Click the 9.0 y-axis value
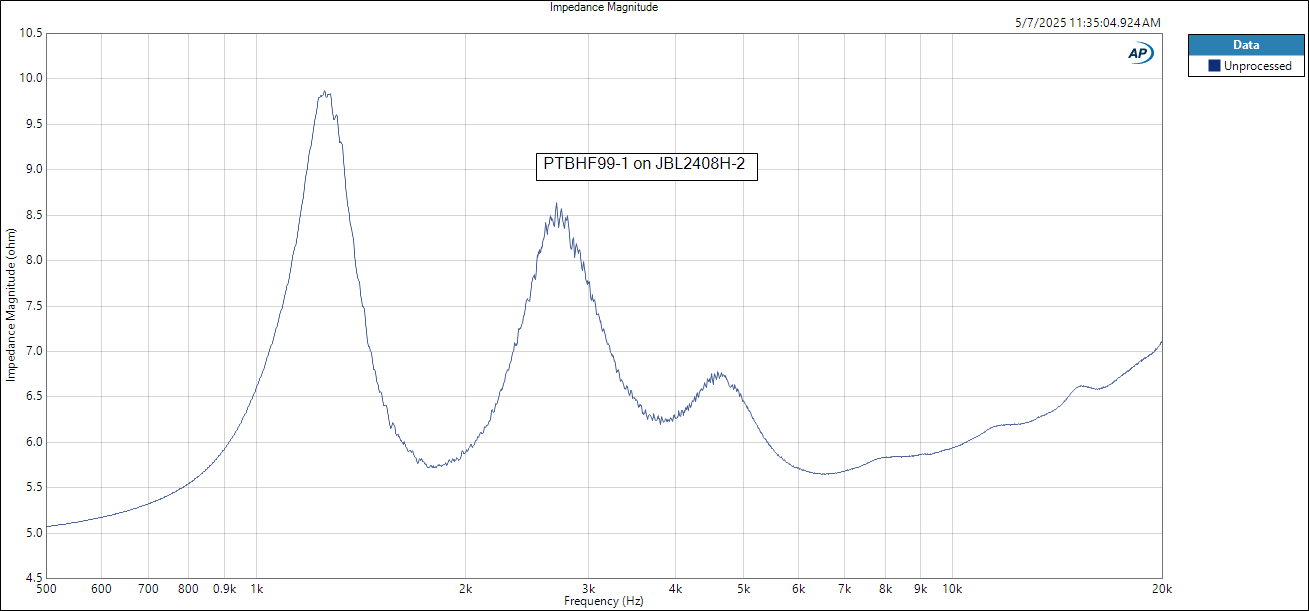The image size is (1309, 611). point(34,169)
